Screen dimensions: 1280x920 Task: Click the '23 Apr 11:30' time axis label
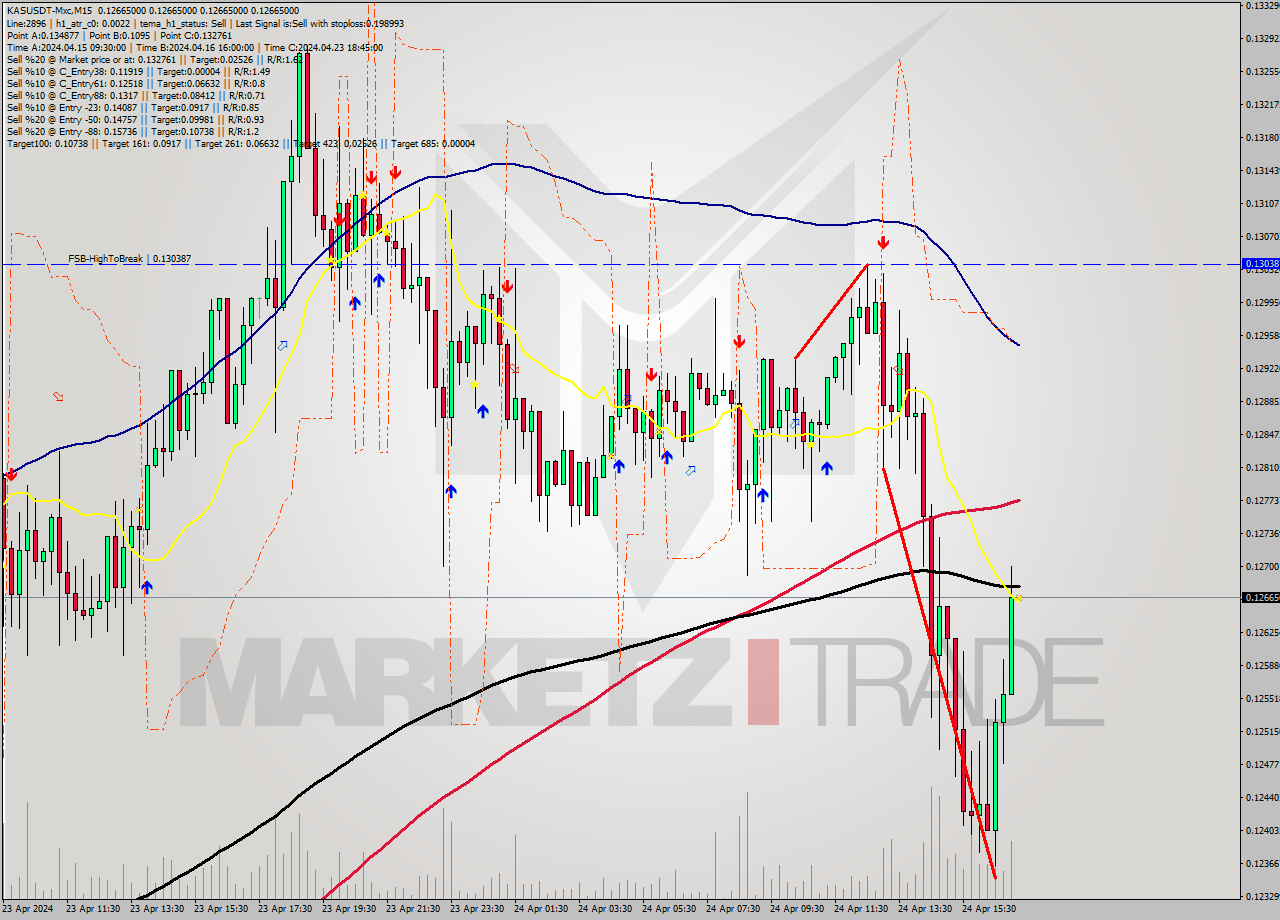pyautogui.click(x=93, y=909)
